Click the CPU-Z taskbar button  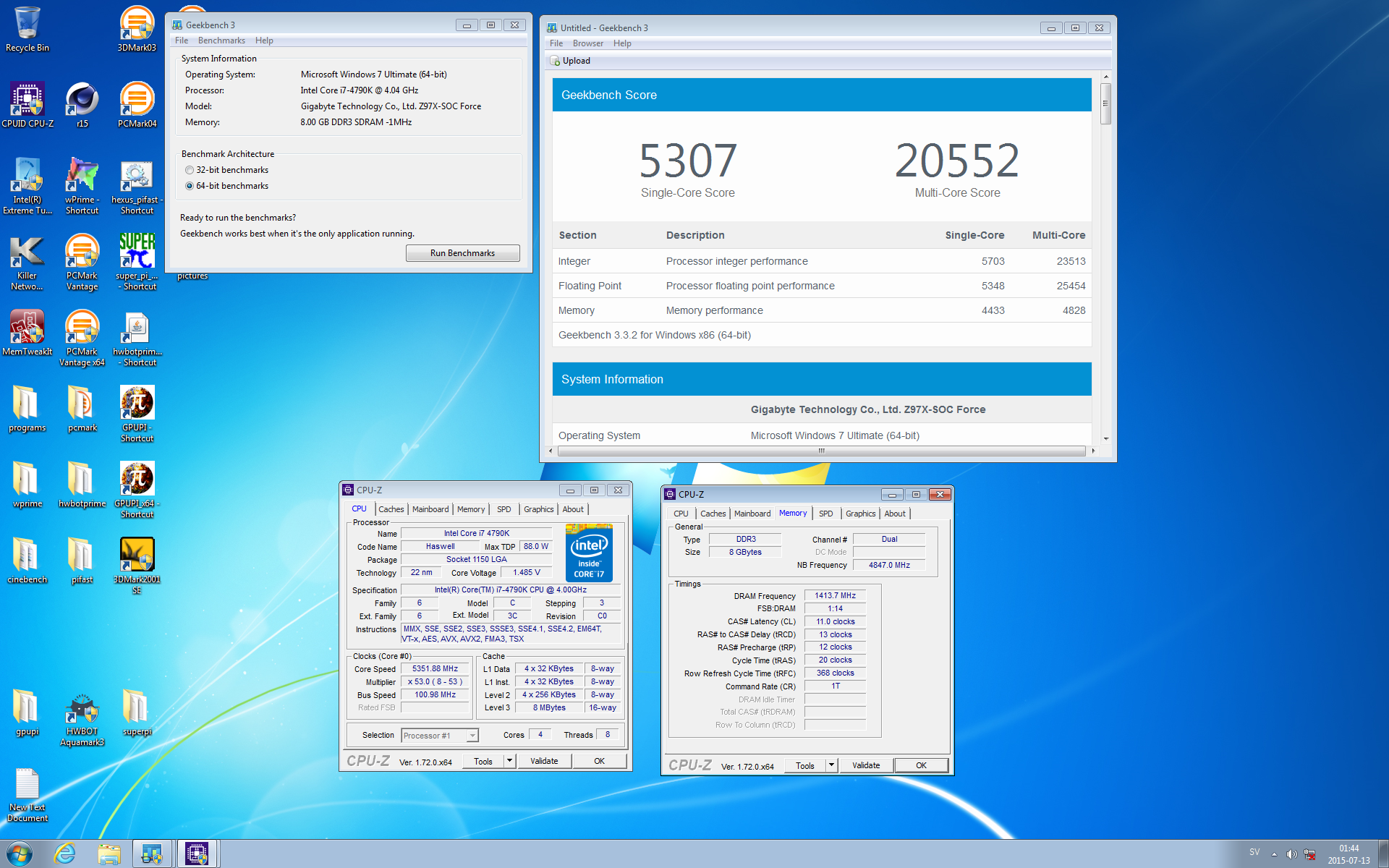(197, 854)
